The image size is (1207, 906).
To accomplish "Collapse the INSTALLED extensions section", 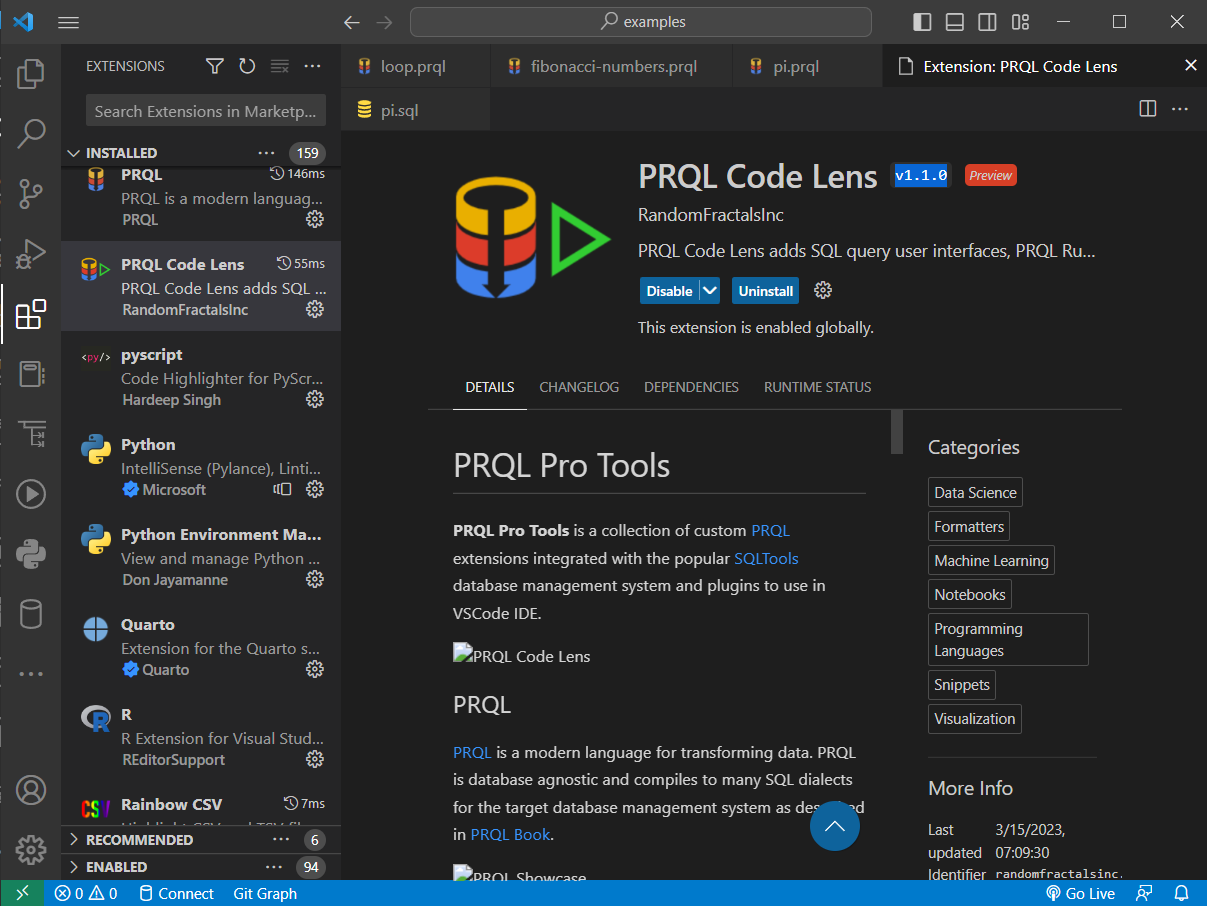I will coord(73,153).
